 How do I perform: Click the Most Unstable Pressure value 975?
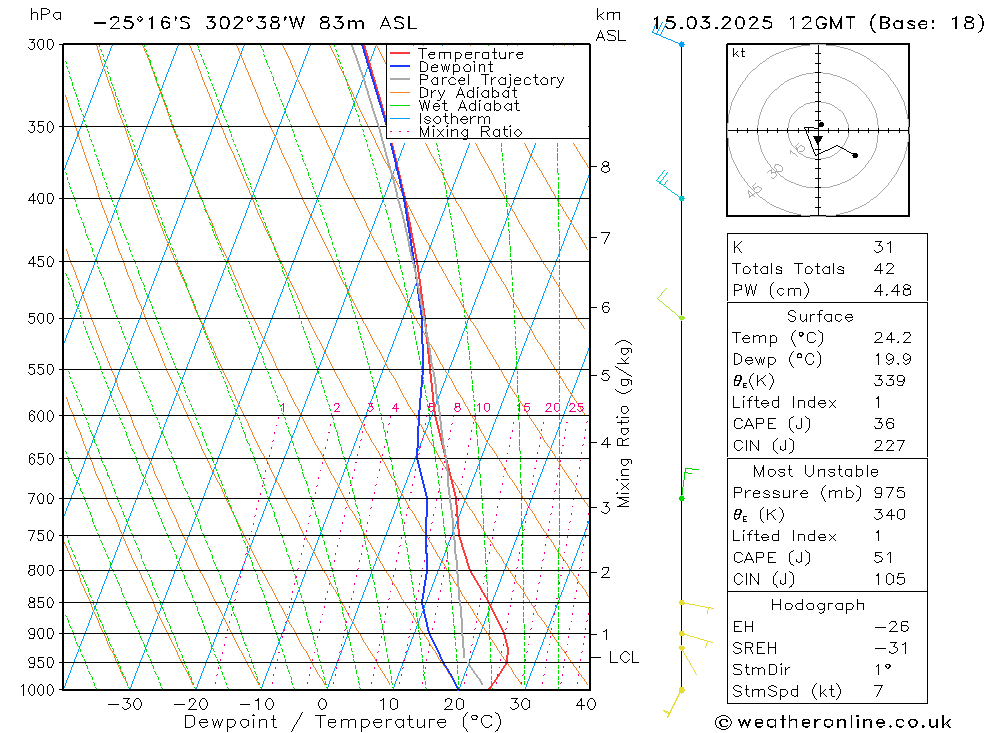tap(889, 493)
